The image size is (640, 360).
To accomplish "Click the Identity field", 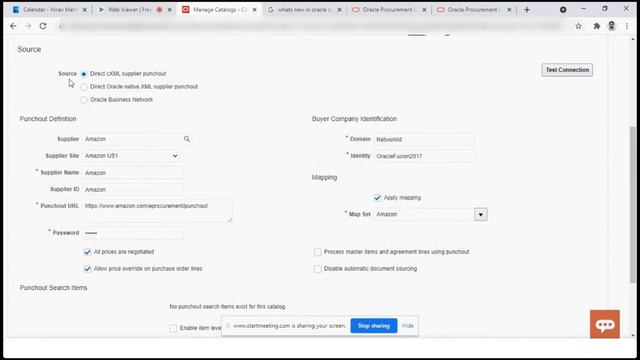I will point(424,156).
